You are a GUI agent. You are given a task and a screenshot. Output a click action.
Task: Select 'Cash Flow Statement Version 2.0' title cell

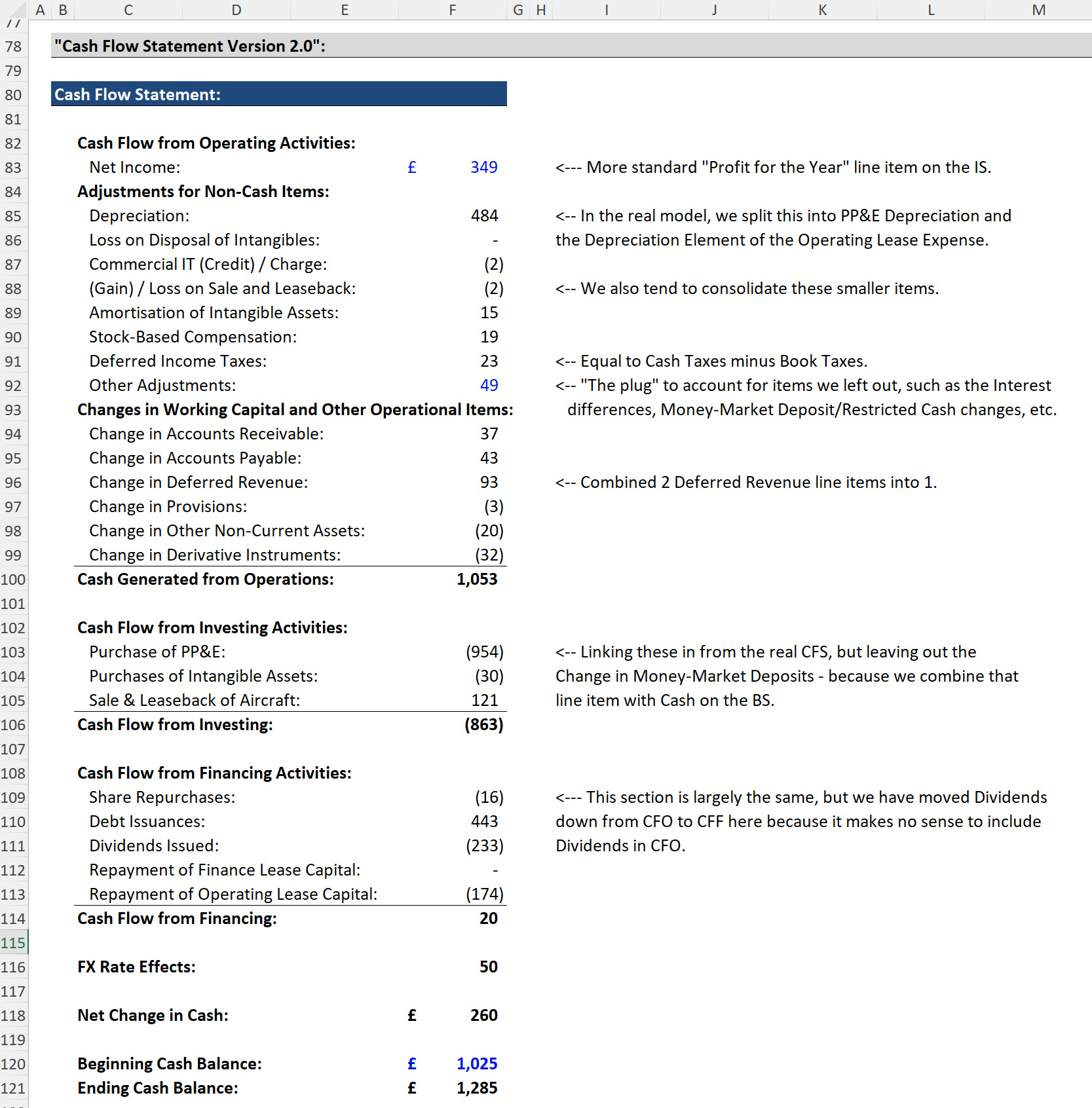(190, 46)
